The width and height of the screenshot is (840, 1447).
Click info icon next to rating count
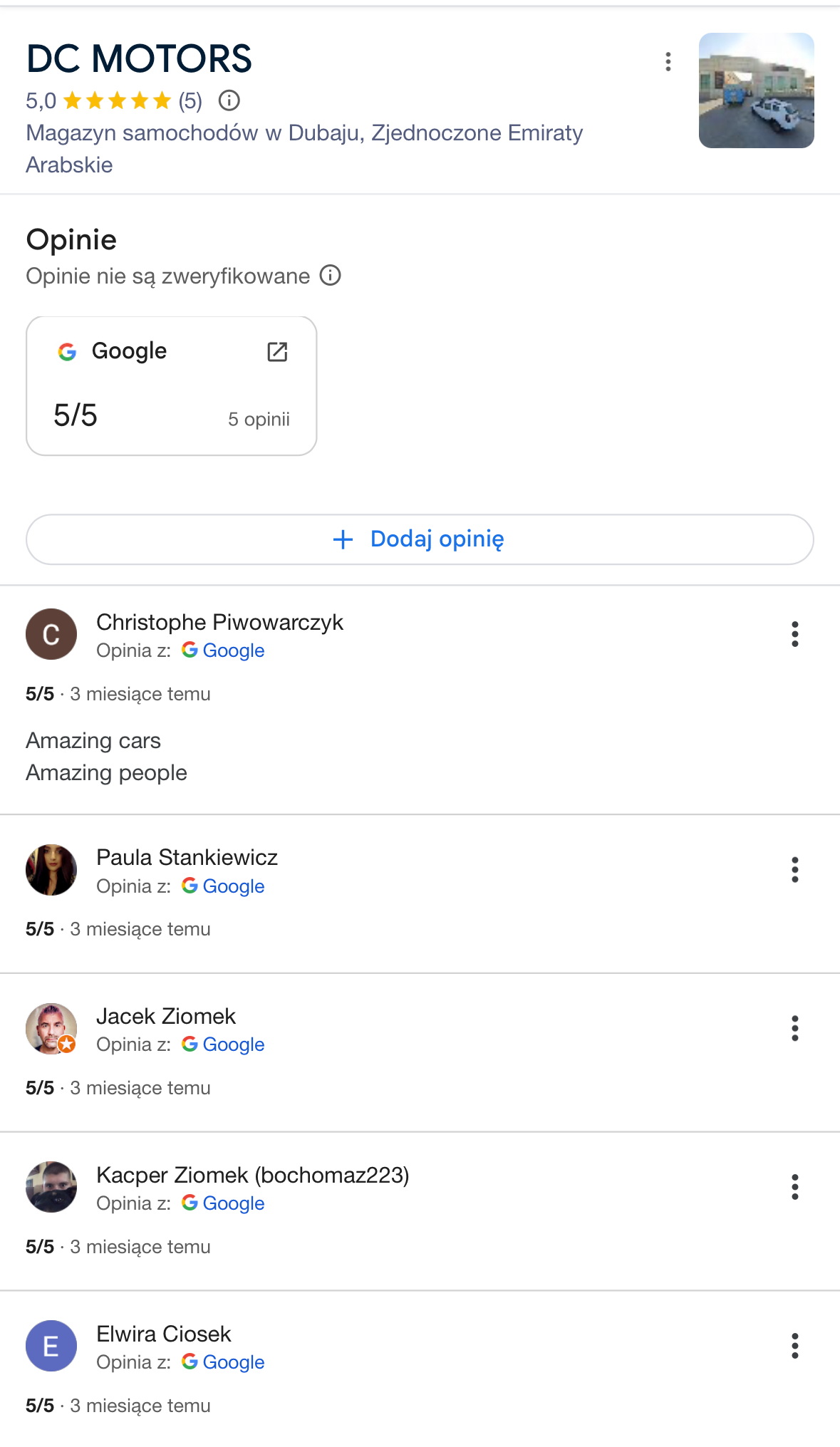coord(229,100)
